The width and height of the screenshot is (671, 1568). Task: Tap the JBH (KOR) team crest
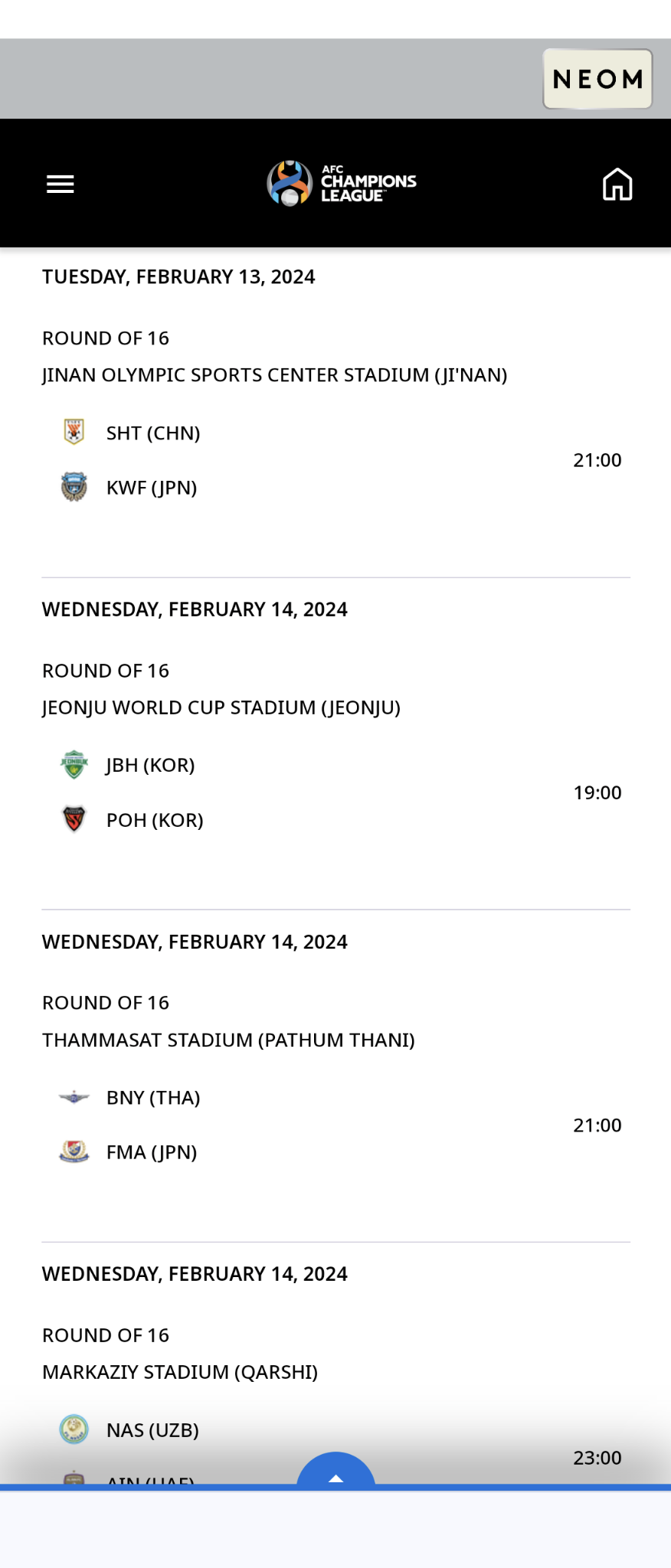point(74,764)
